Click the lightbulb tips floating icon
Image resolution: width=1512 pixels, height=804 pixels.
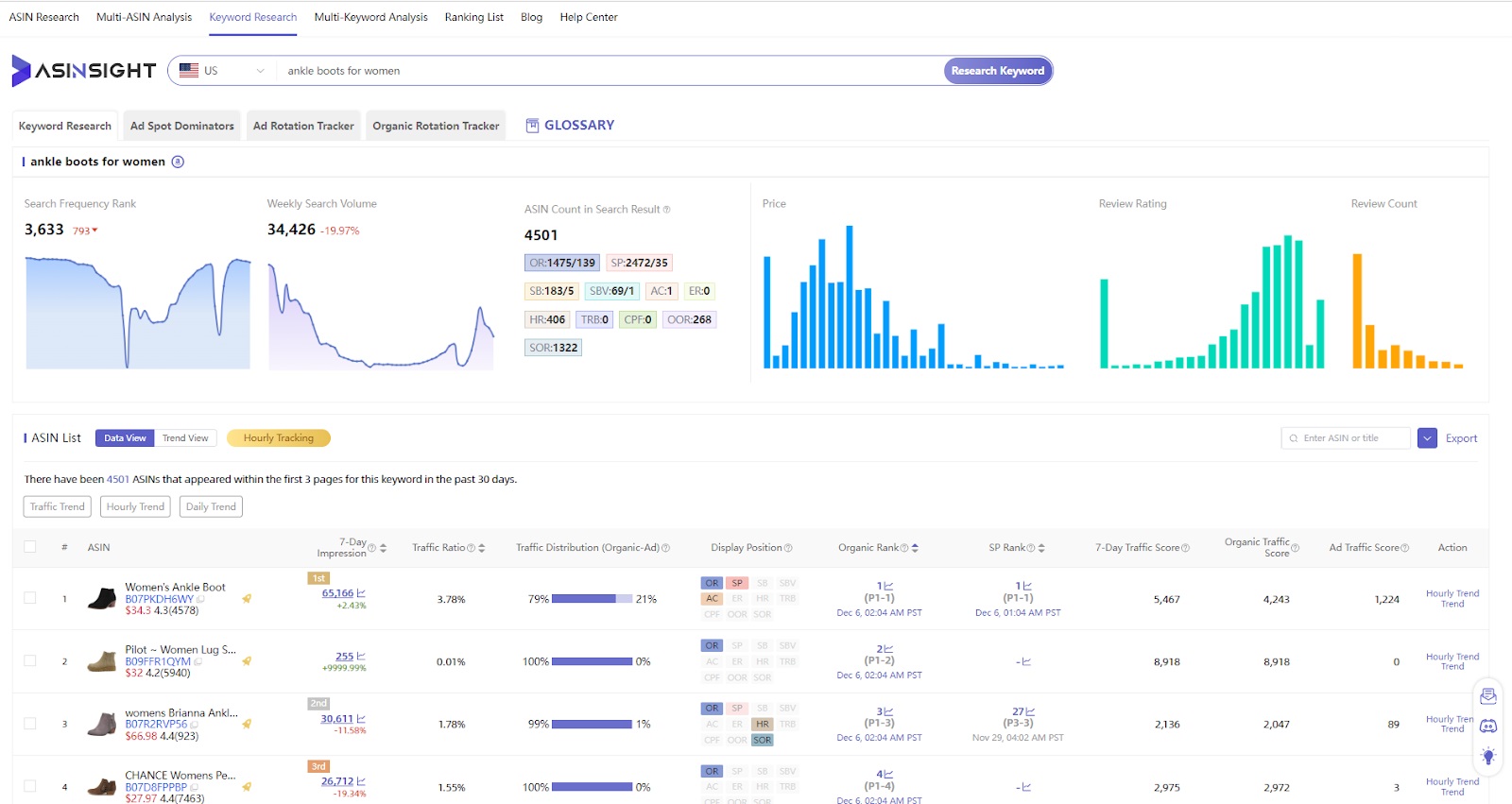(x=1488, y=756)
